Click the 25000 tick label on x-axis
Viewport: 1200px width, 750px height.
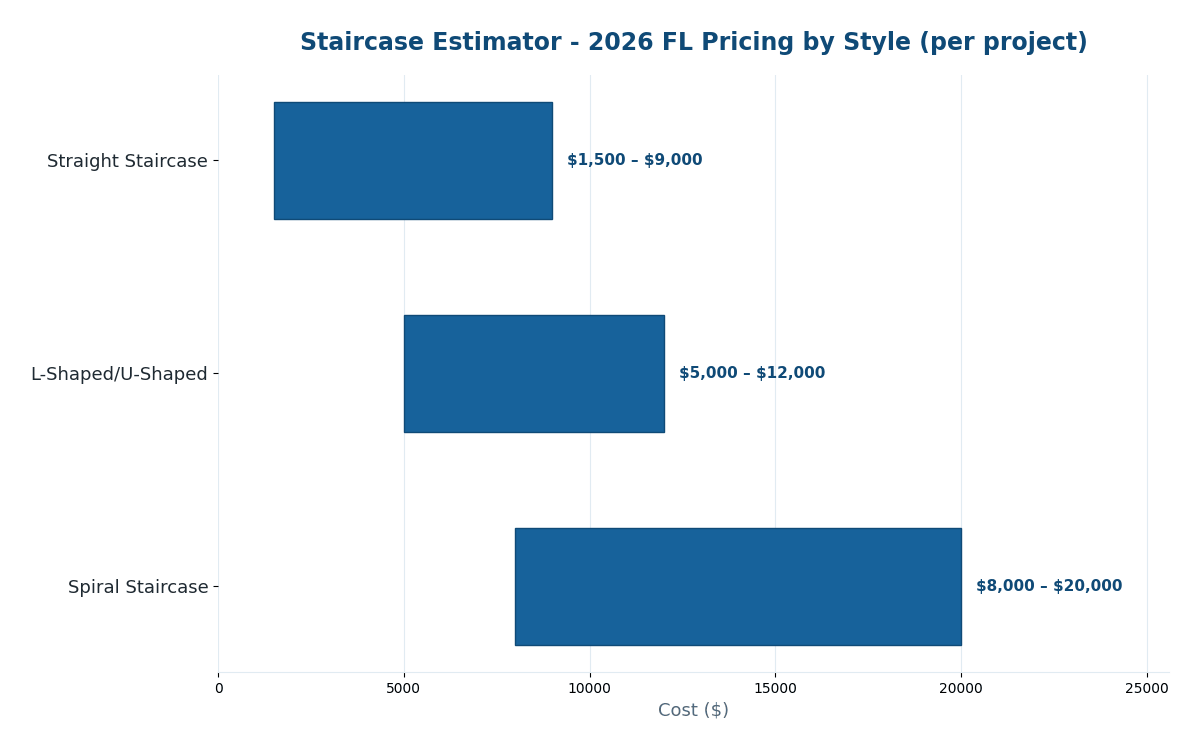point(1147,688)
